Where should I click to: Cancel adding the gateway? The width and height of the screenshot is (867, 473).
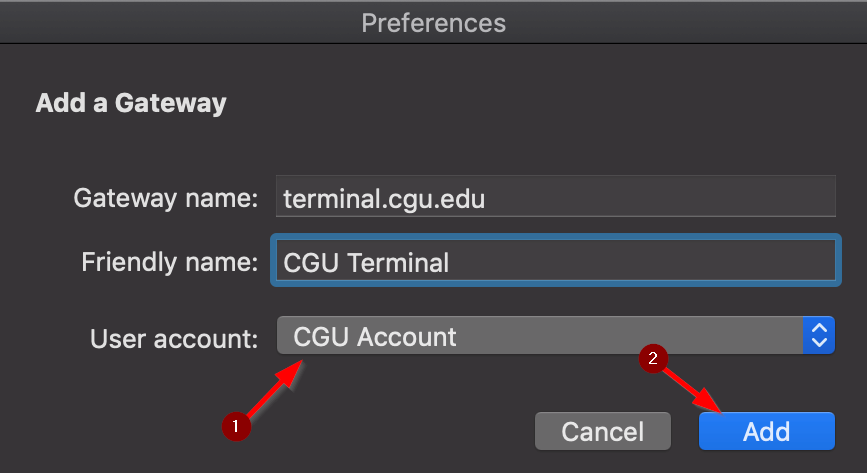pyautogui.click(x=603, y=431)
